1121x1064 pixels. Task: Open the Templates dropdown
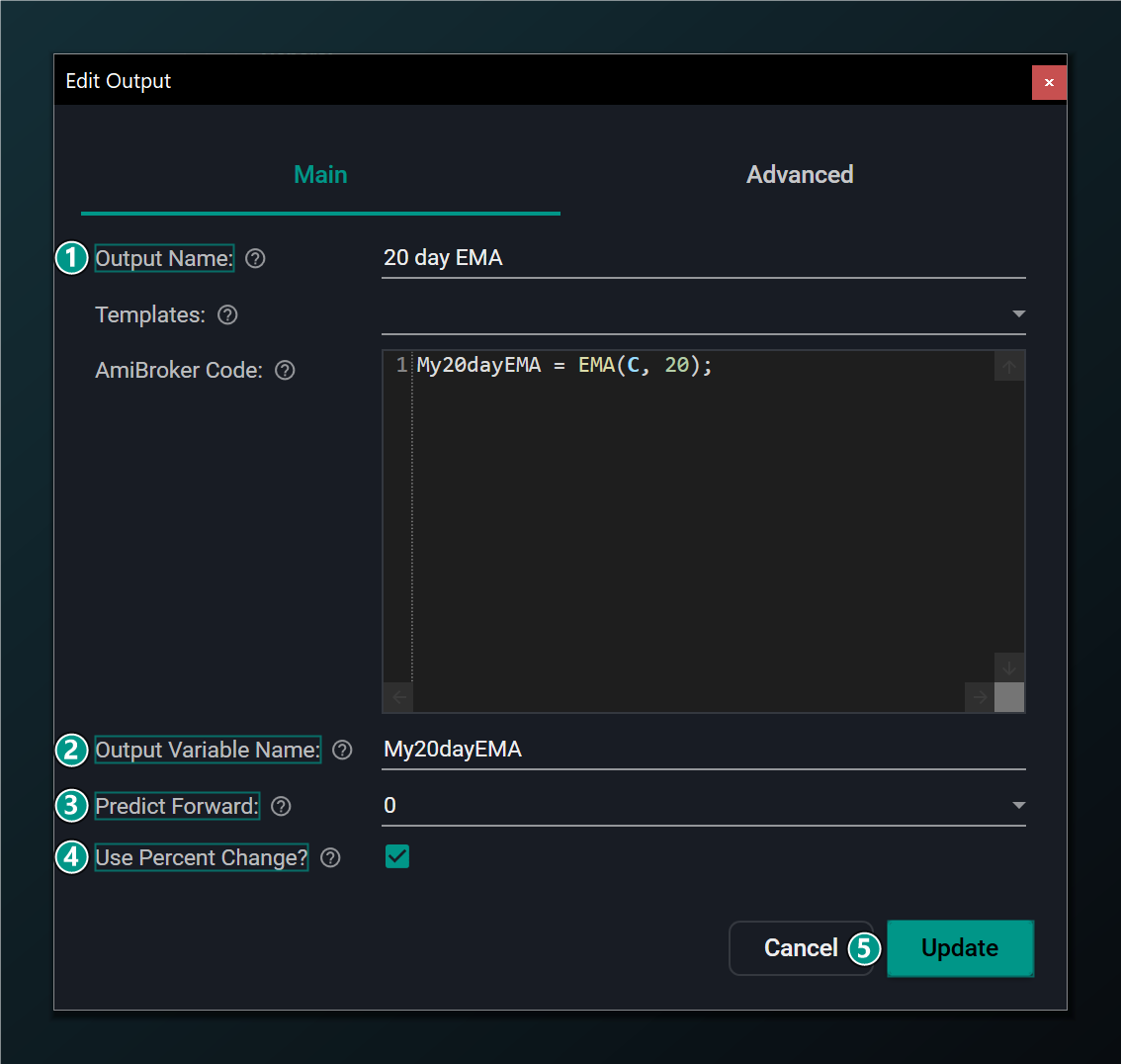[x=704, y=313]
